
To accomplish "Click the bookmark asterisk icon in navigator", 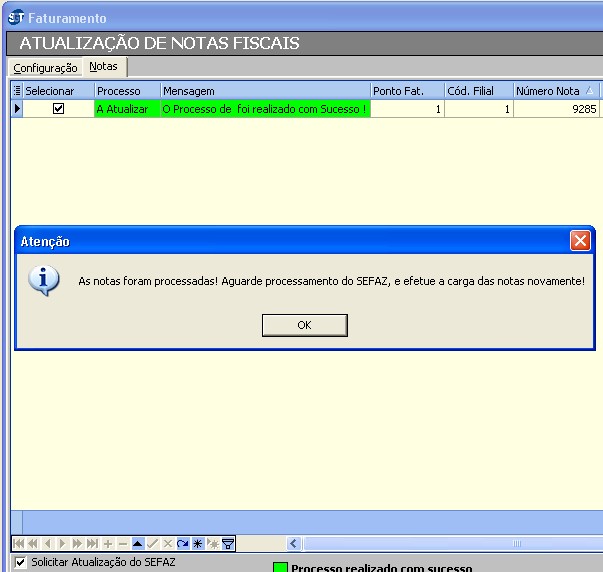I will (198, 544).
